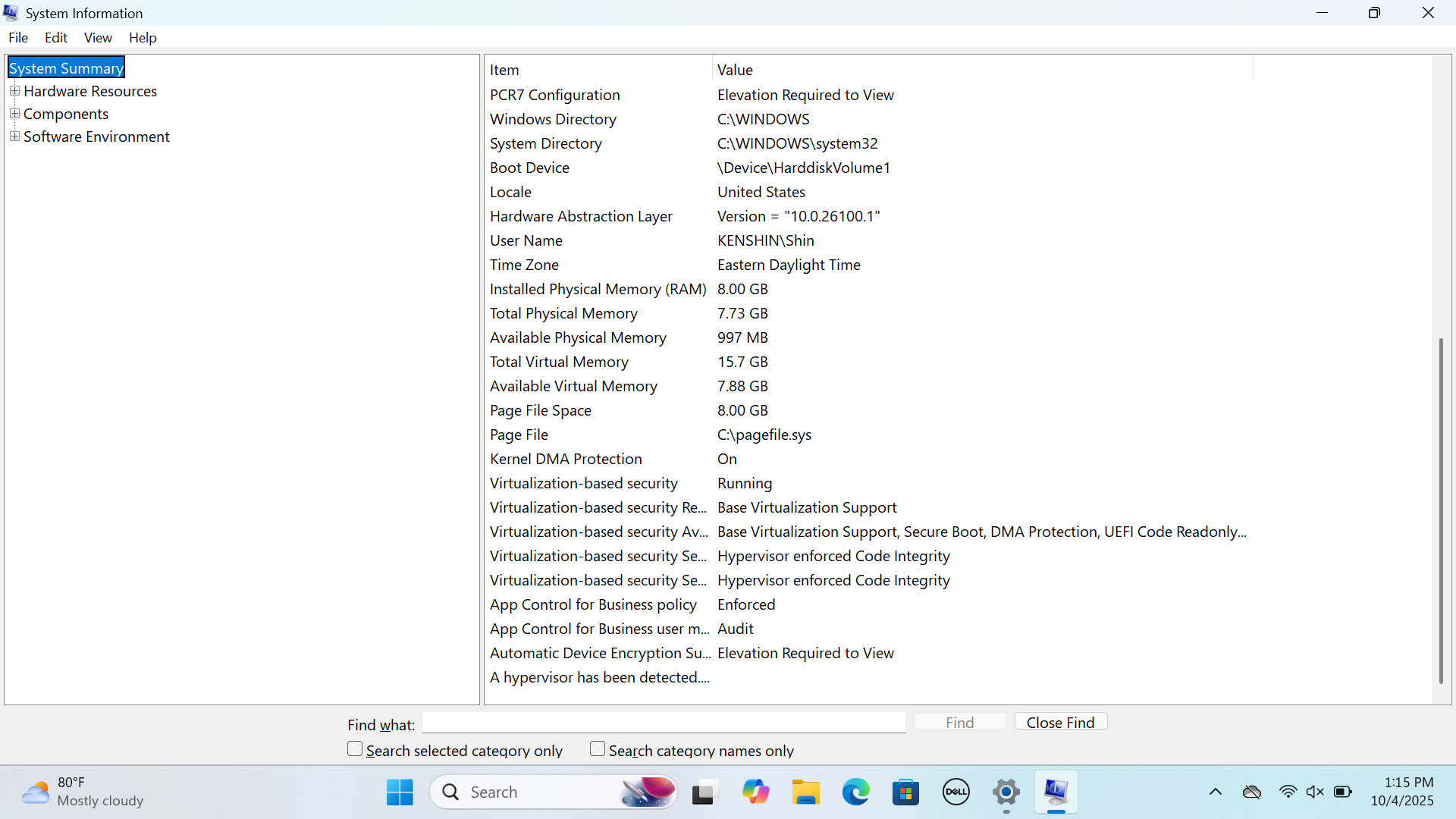
Task: Unmute the system volume in the tray
Action: point(1316,791)
